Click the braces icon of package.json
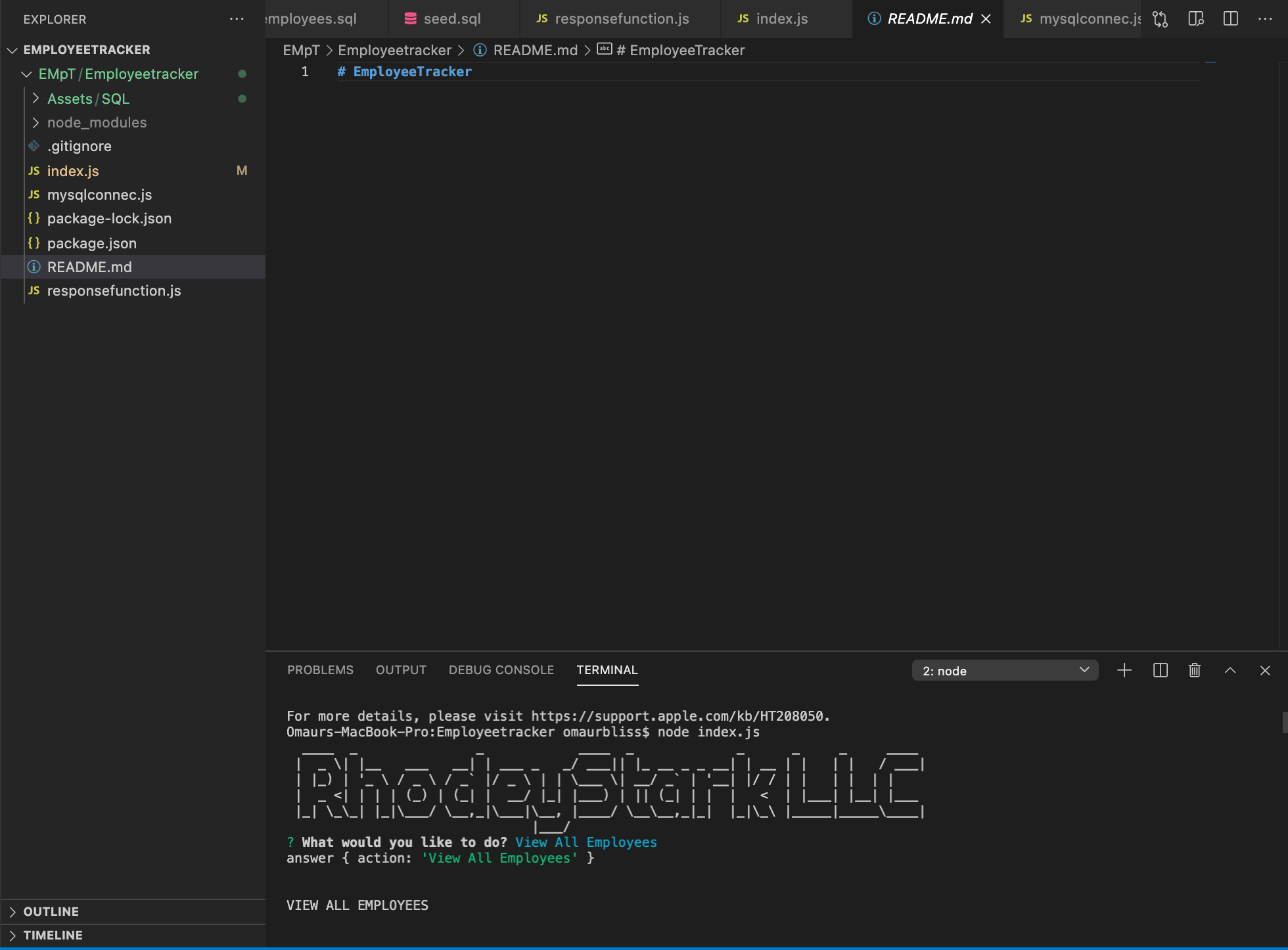Viewport: 1288px width, 950px height. pos(34,243)
